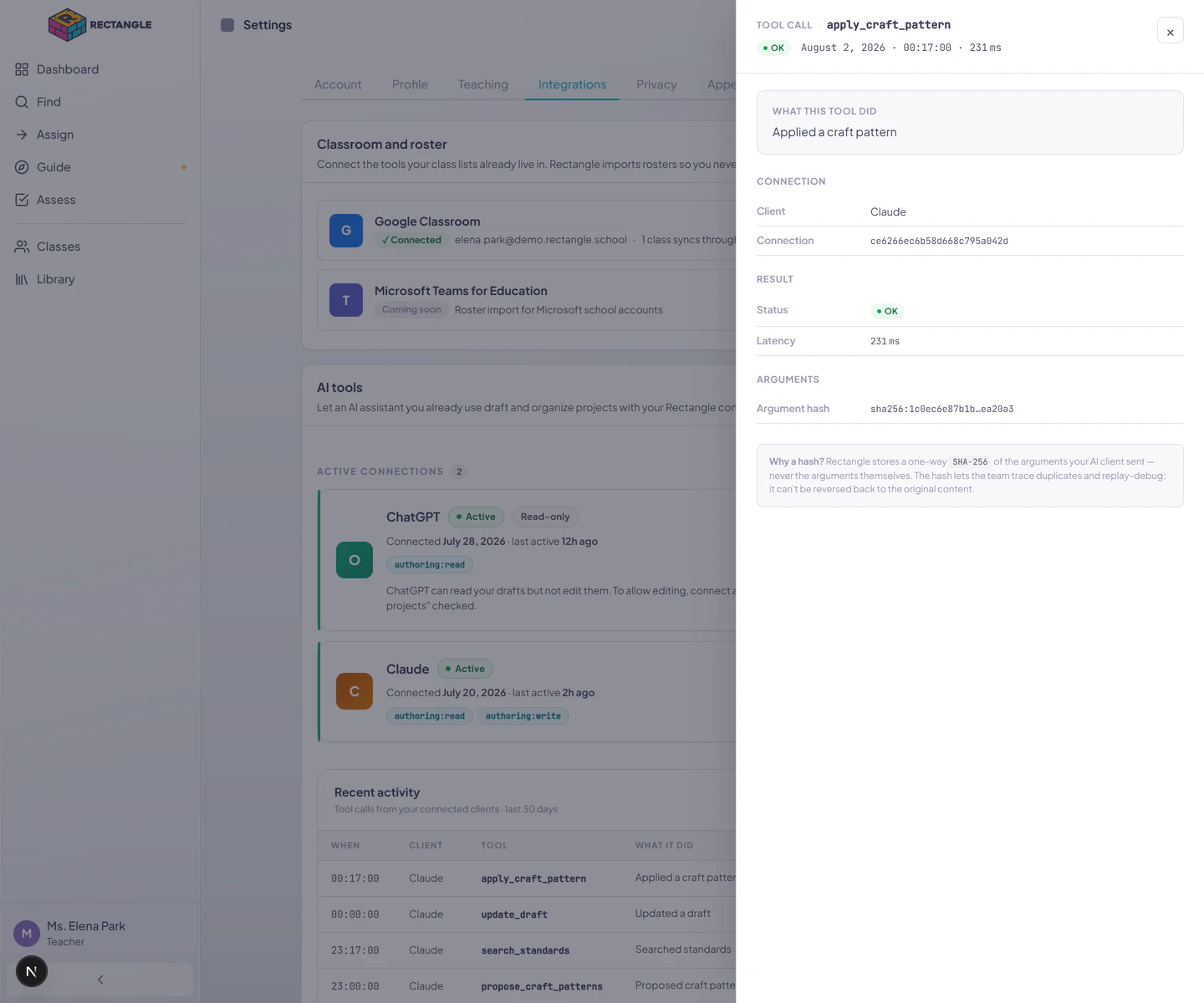1204x1003 pixels.
Task: Click Ms. Elena Park's avatar
Action: click(x=27, y=934)
